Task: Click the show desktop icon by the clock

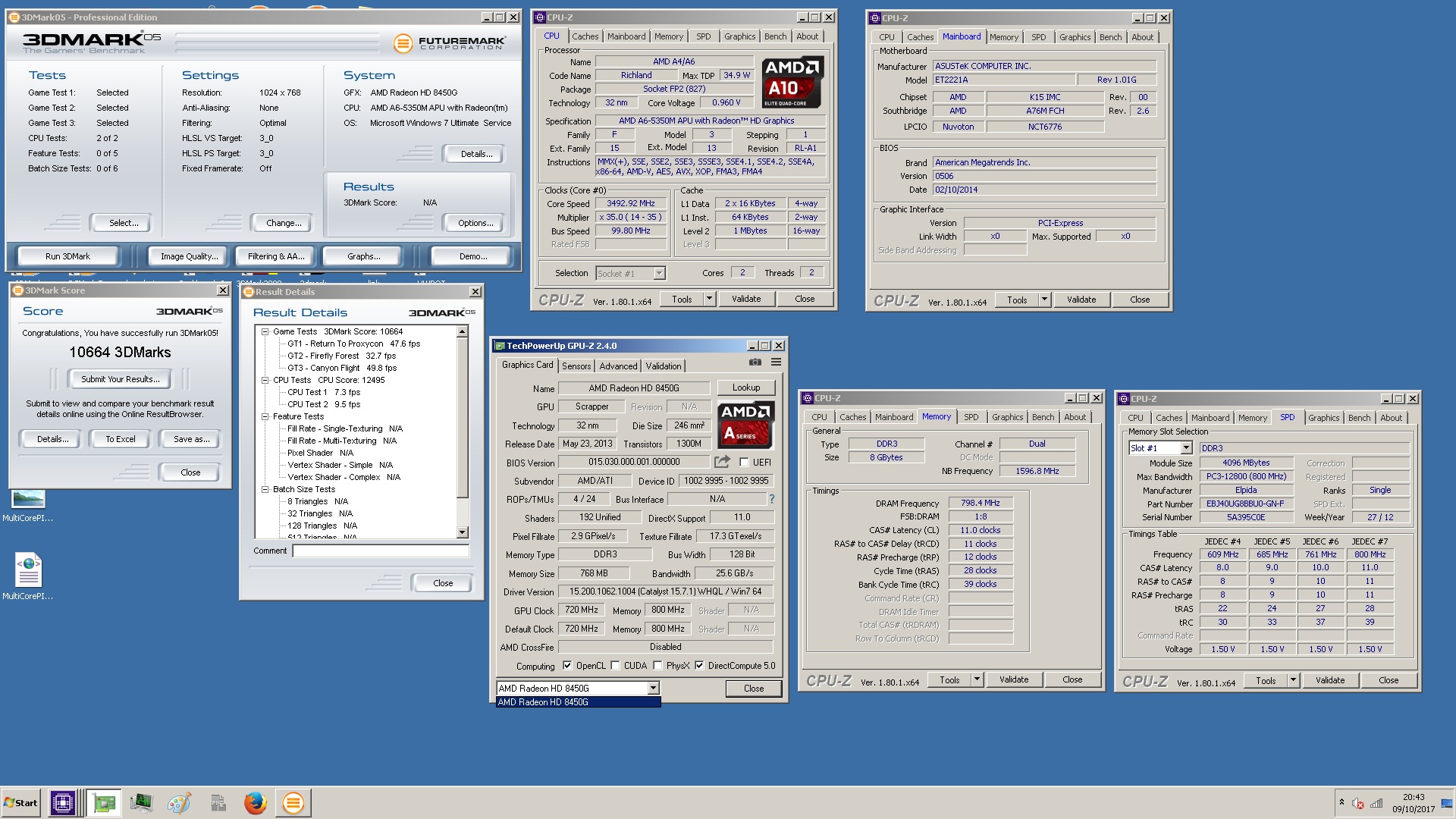Action: [x=1446, y=803]
